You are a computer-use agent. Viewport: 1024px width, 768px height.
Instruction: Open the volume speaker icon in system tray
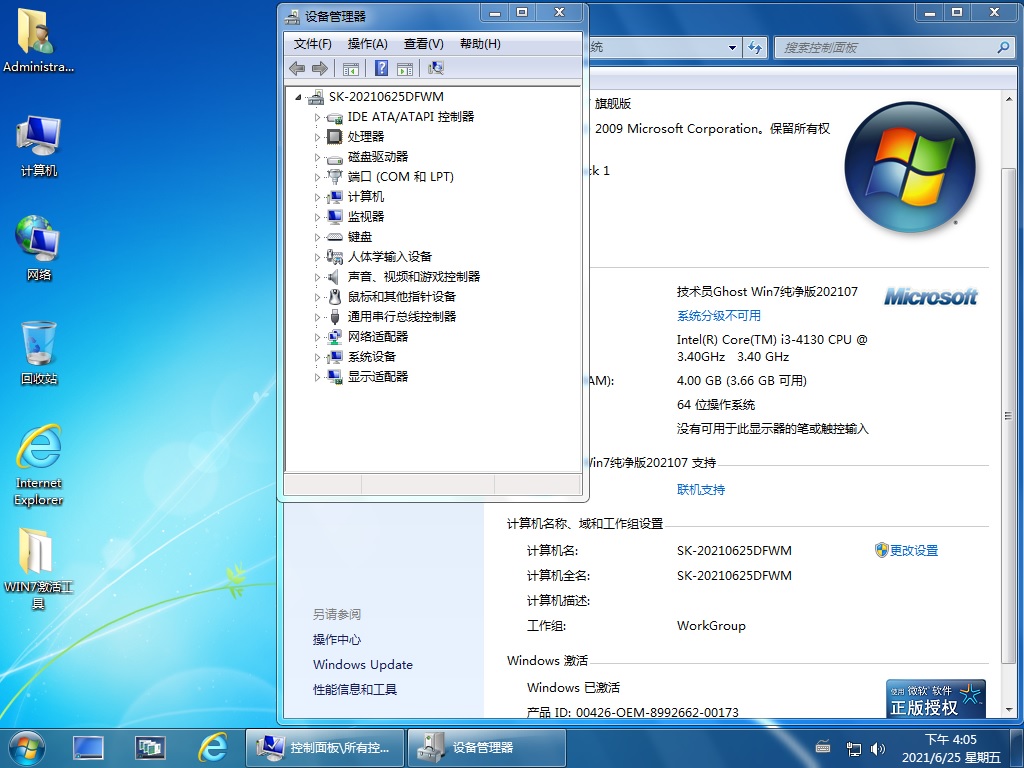[878, 748]
